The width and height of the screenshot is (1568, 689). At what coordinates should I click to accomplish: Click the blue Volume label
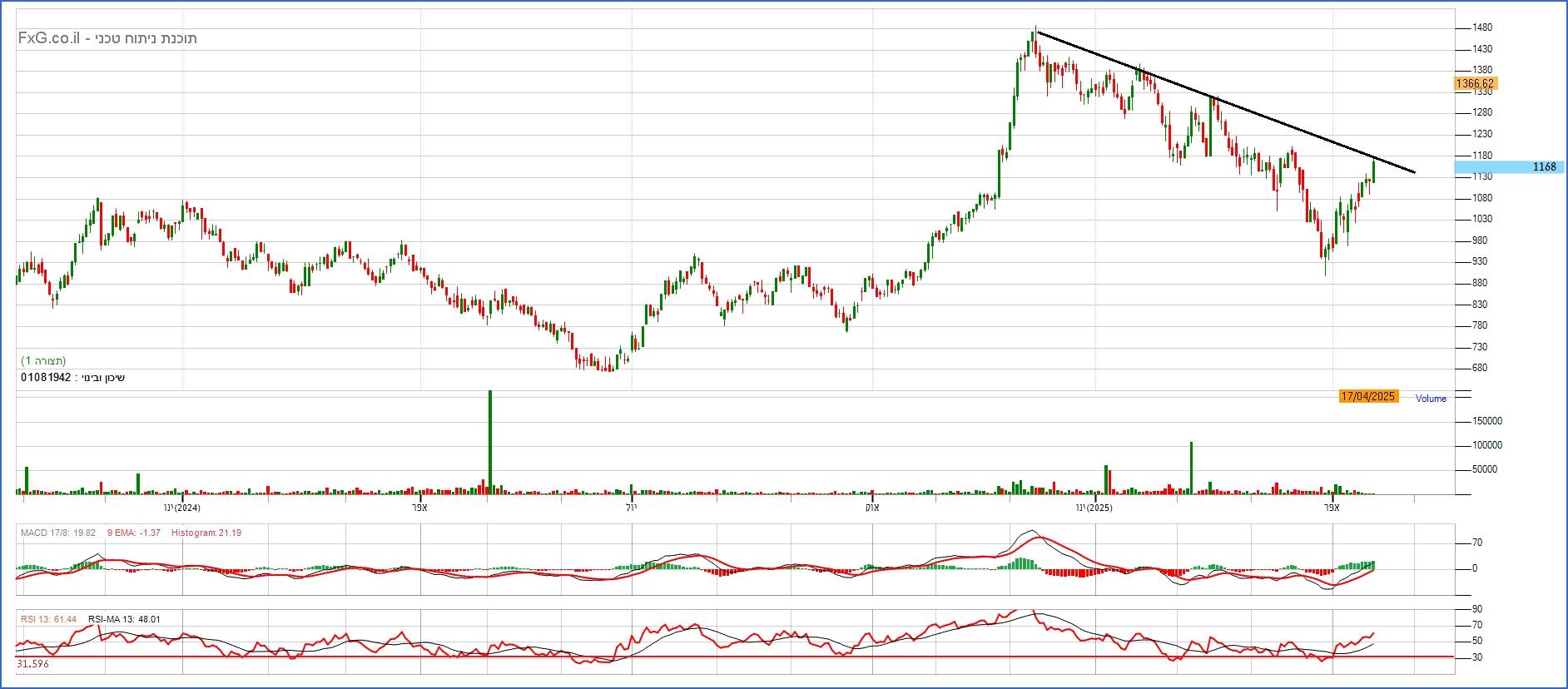click(x=1431, y=399)
